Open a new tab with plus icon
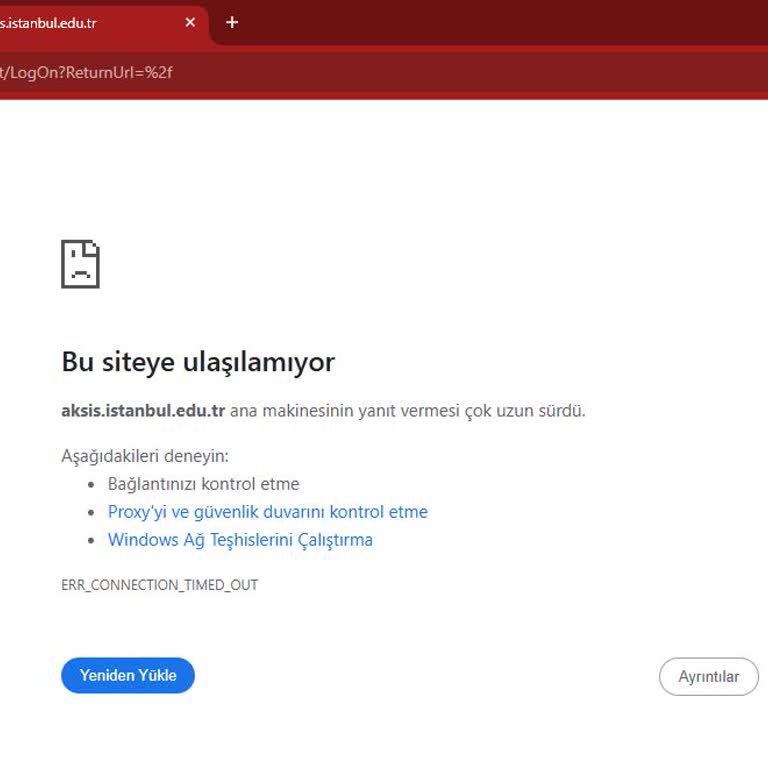This screenshot has width=768, height=768. 232,22
